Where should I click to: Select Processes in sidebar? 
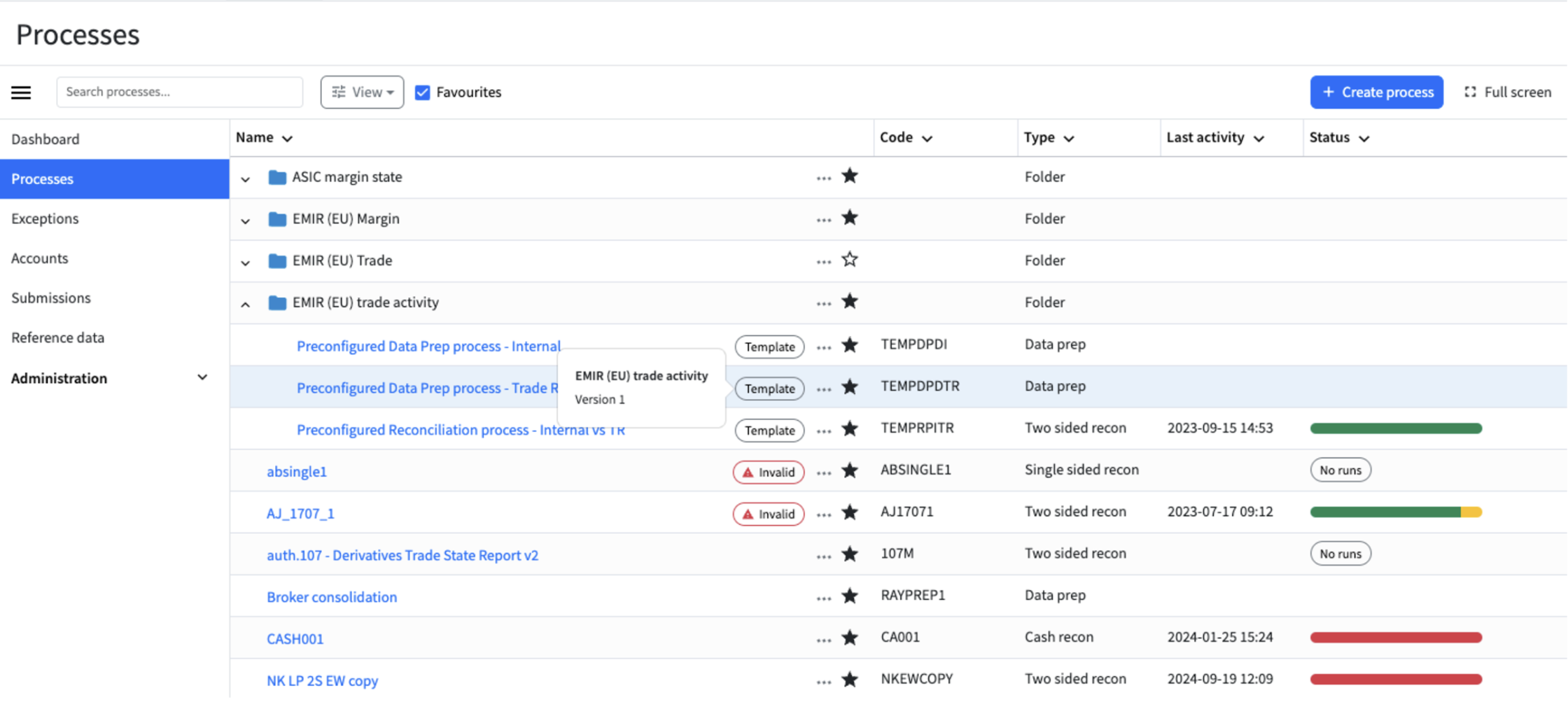pyautogui.click(x=115, y=178)
